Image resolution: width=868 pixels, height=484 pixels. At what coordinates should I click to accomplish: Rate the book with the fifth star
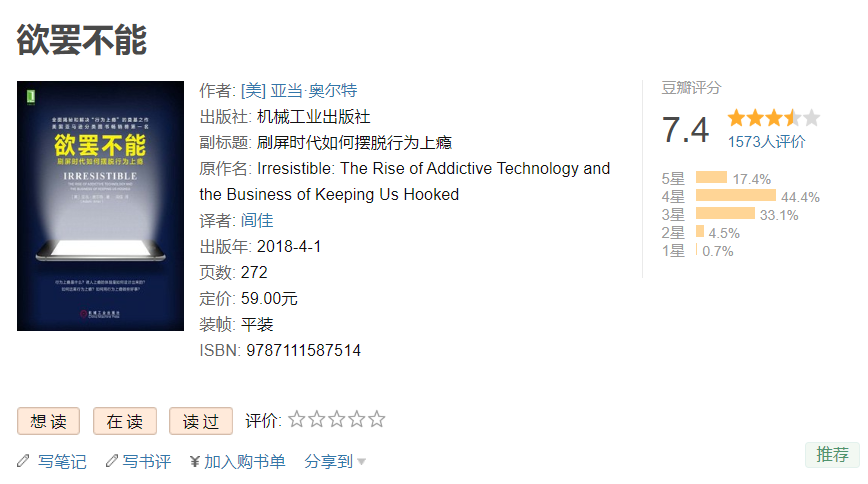coord(376,419)
